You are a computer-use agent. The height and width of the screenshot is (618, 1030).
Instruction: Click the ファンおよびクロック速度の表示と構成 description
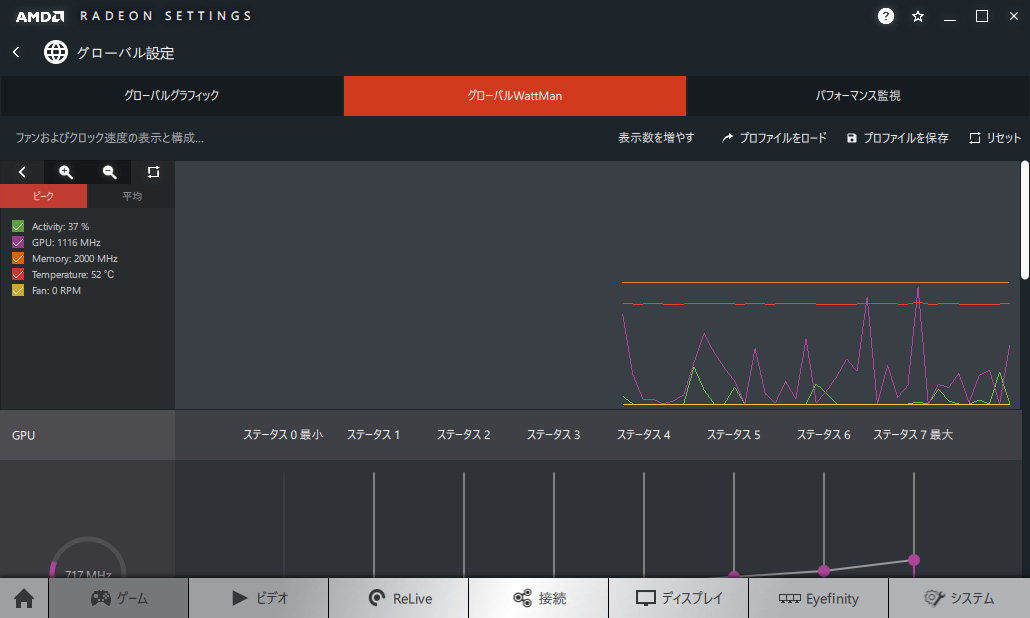[110, 138]
